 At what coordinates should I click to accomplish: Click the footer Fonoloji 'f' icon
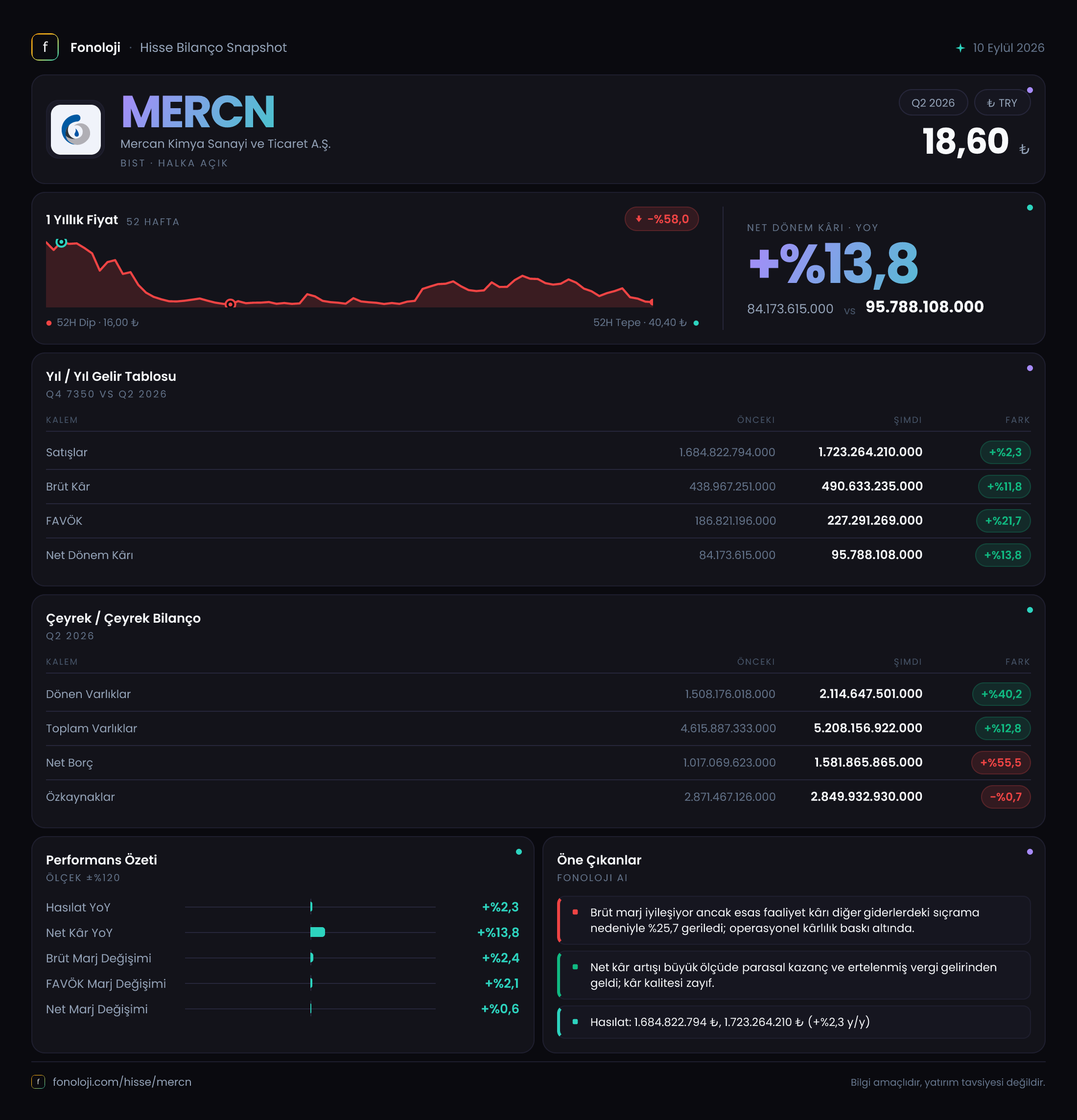pos(38,1082)
